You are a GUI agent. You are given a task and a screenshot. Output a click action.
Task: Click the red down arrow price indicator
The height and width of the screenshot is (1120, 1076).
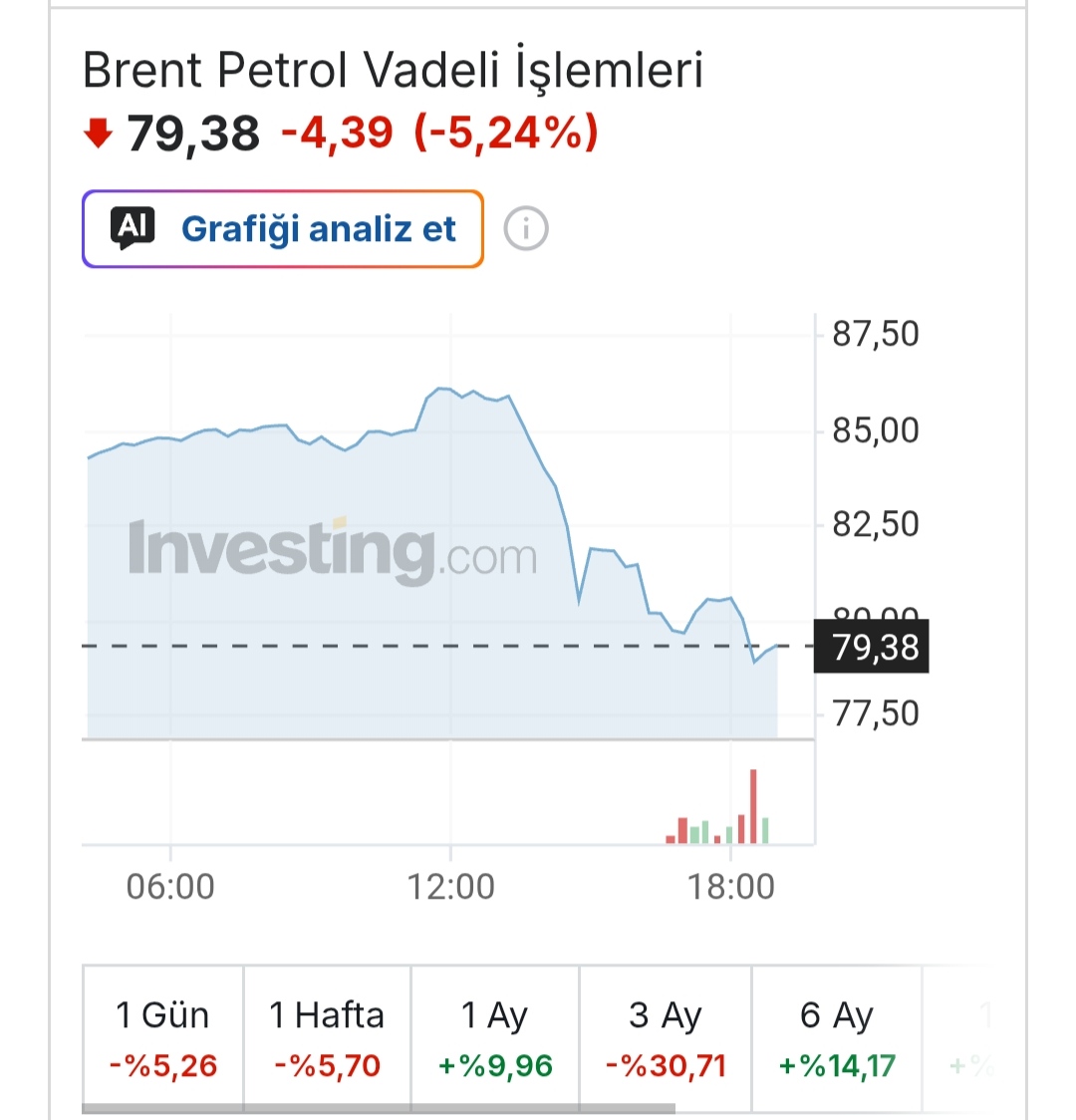coord(98,134)
